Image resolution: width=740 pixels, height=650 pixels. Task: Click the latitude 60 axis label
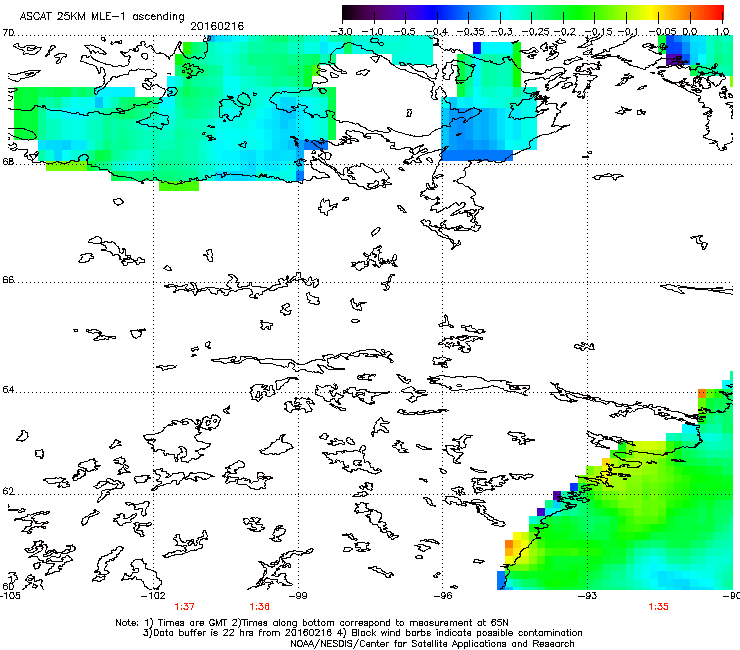(x=8, y=586)
